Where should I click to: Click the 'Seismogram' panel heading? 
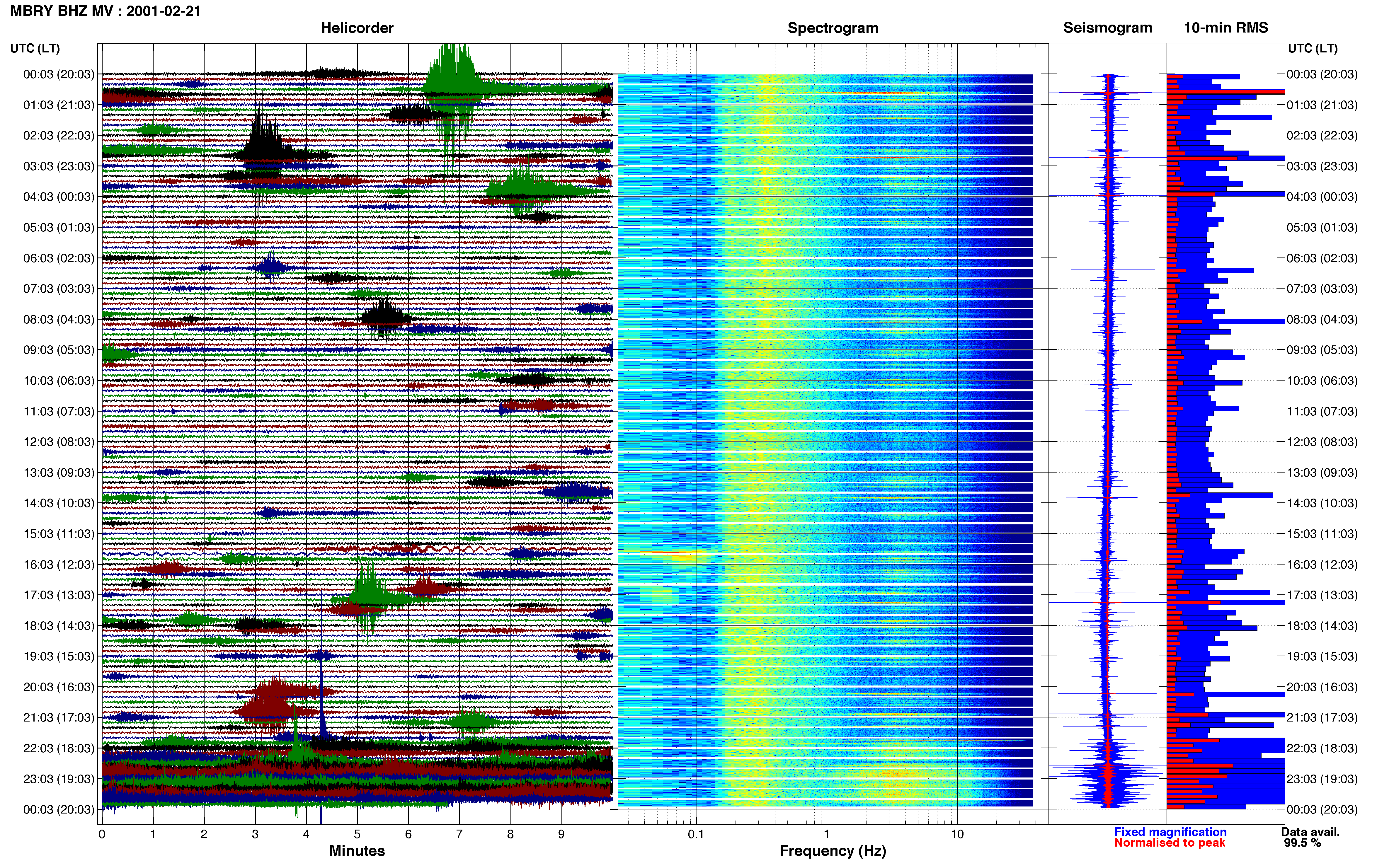point(1108,28)
